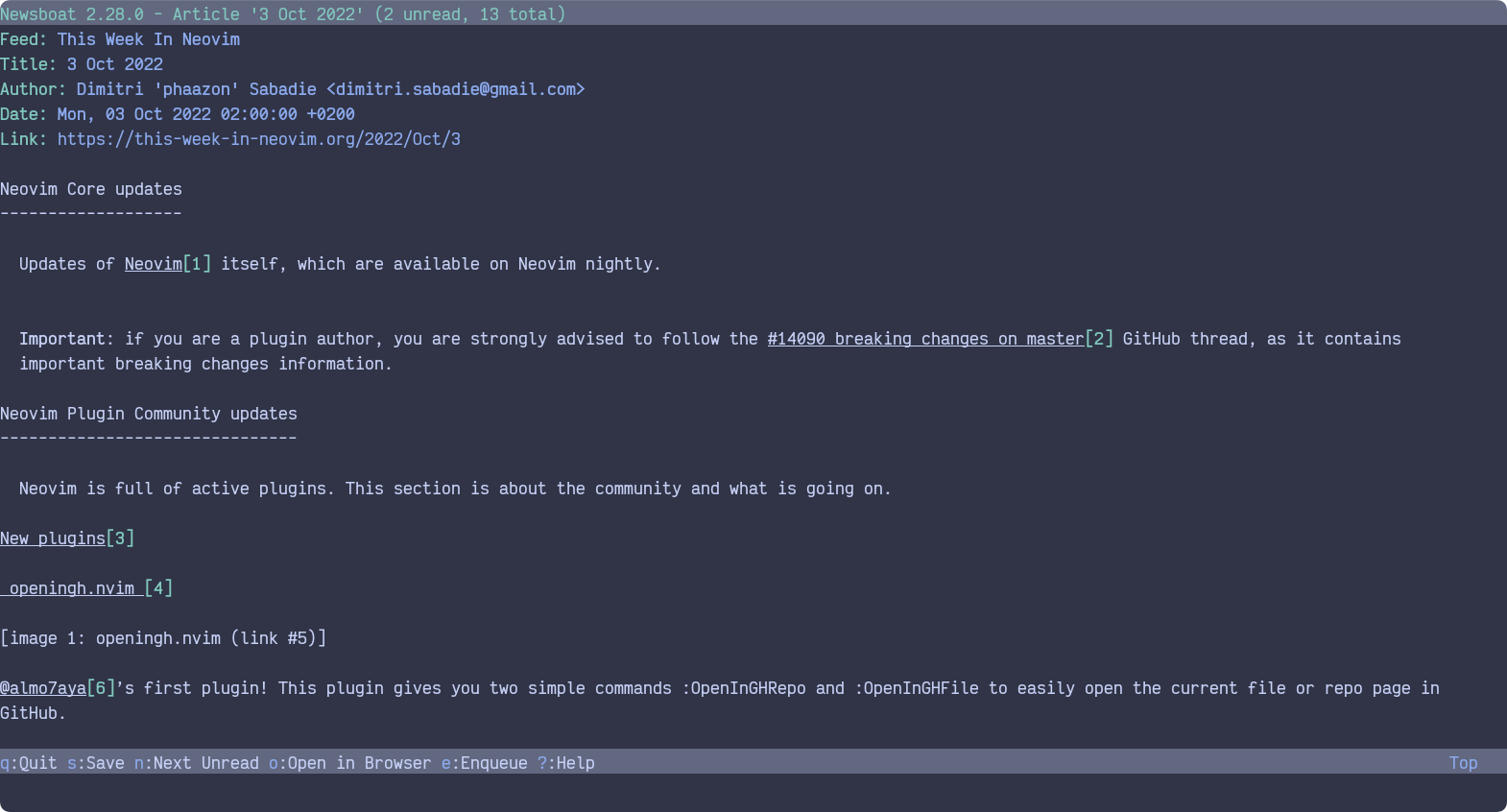
Task: Click the Date: Mon, 03 Oct 2022 line
Action: 178,114
